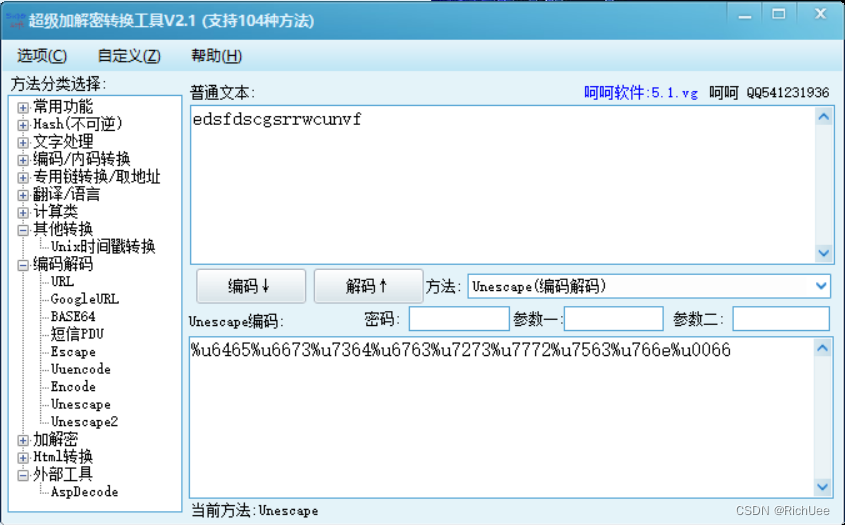Expand the 翻译/语言 category

click(23, 195)
